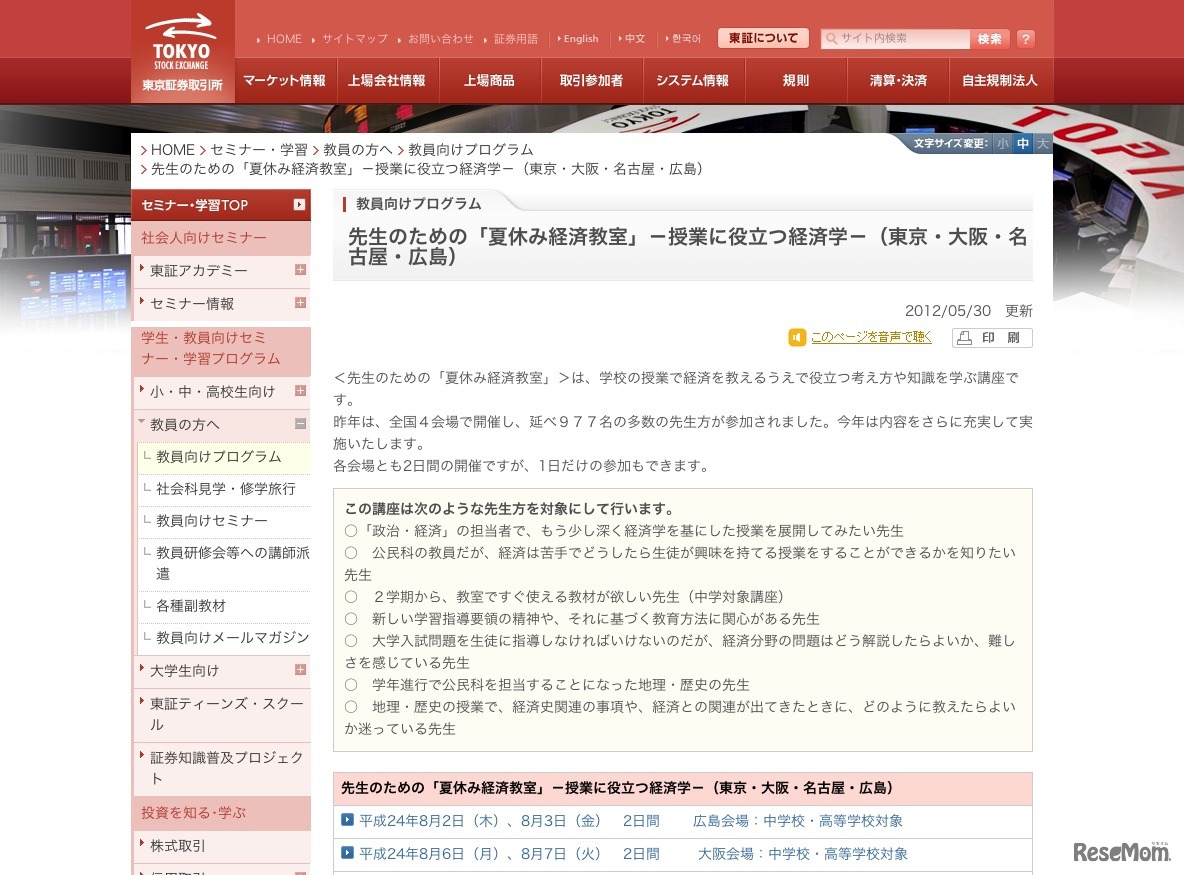1184x875 pixels.
Task: Open the 東証について button
Action: tap(763, 37)
